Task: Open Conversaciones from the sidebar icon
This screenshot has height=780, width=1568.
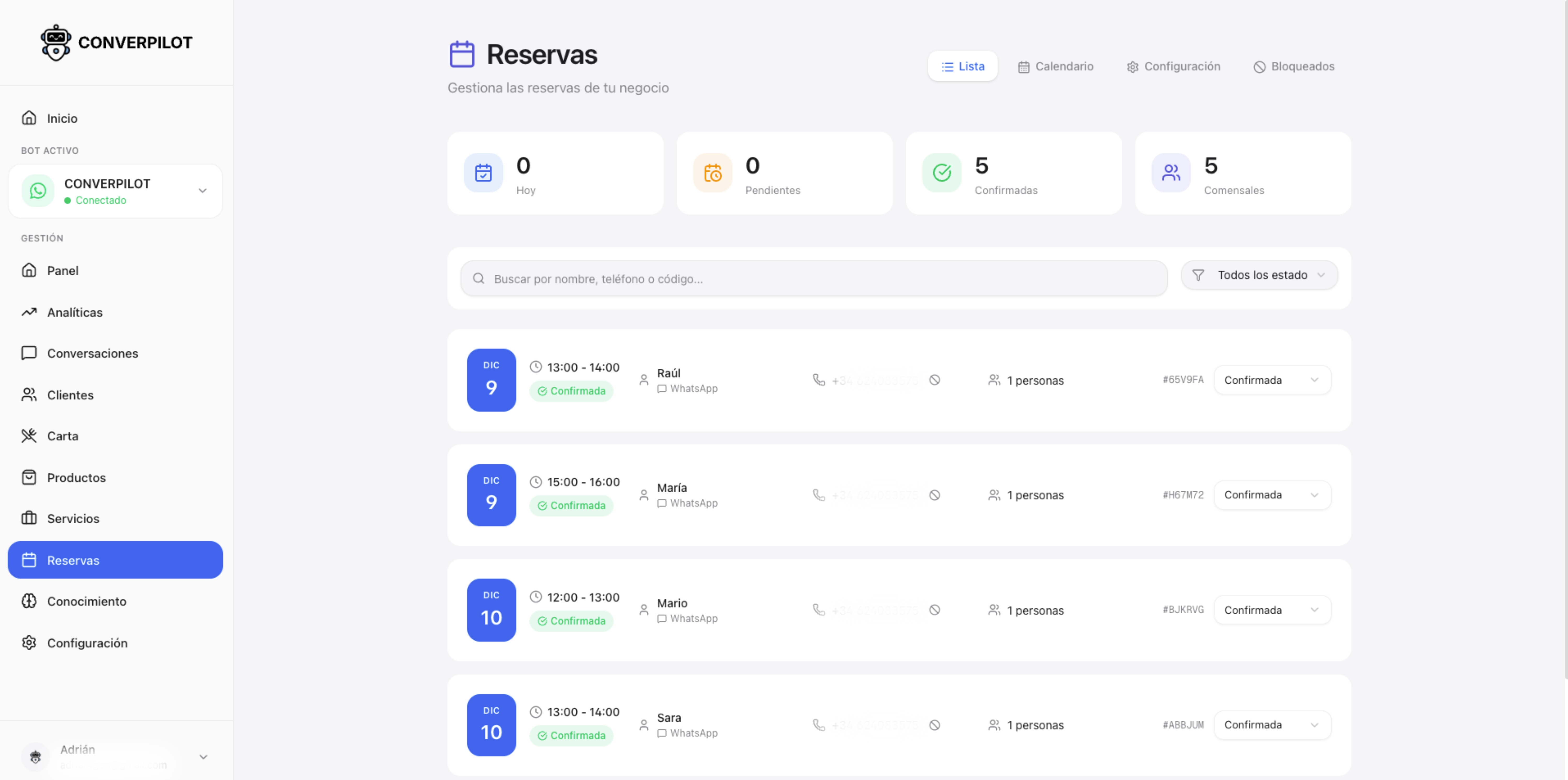Action: tap(29, 353)
